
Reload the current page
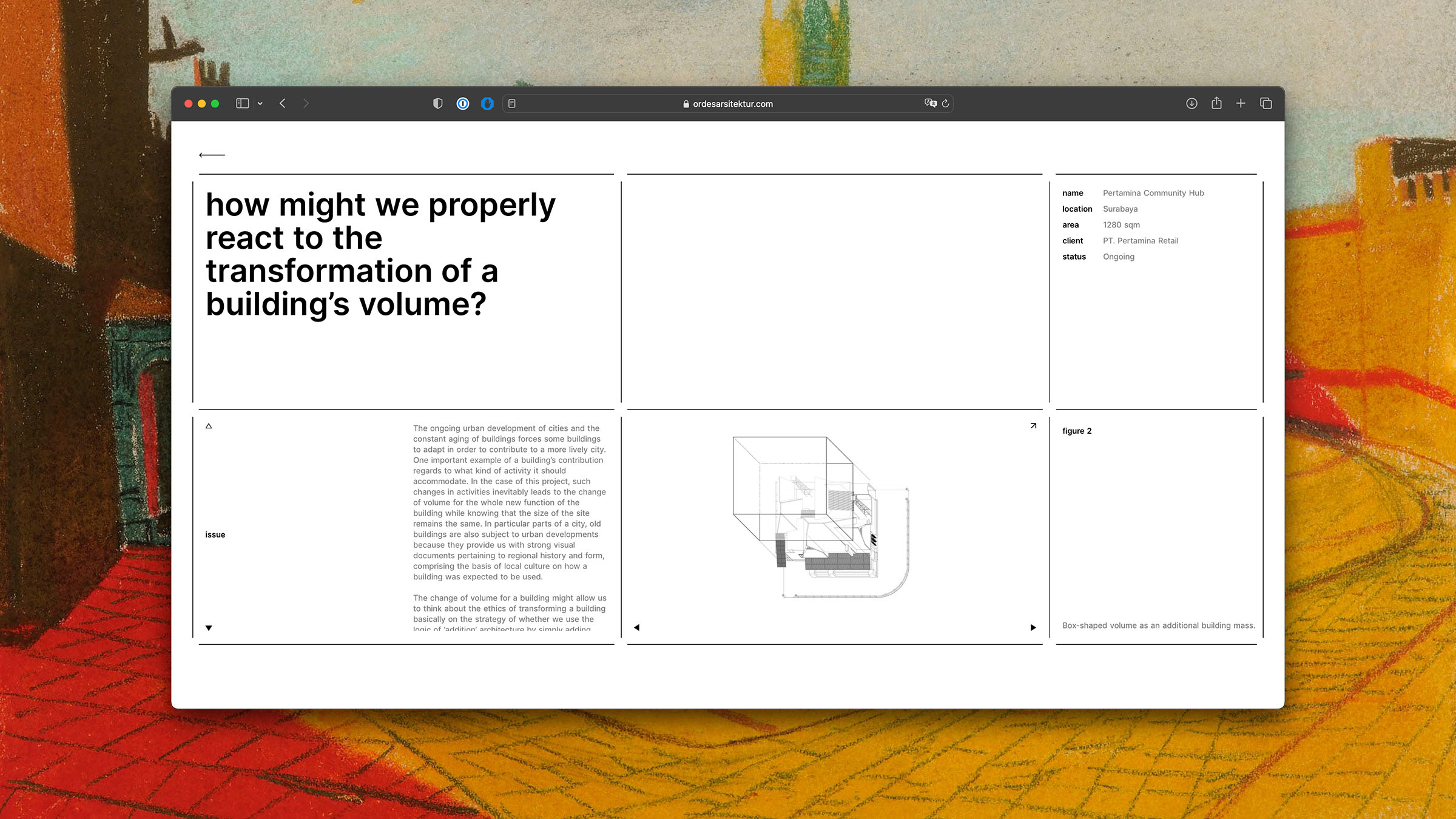click(945, 104)
